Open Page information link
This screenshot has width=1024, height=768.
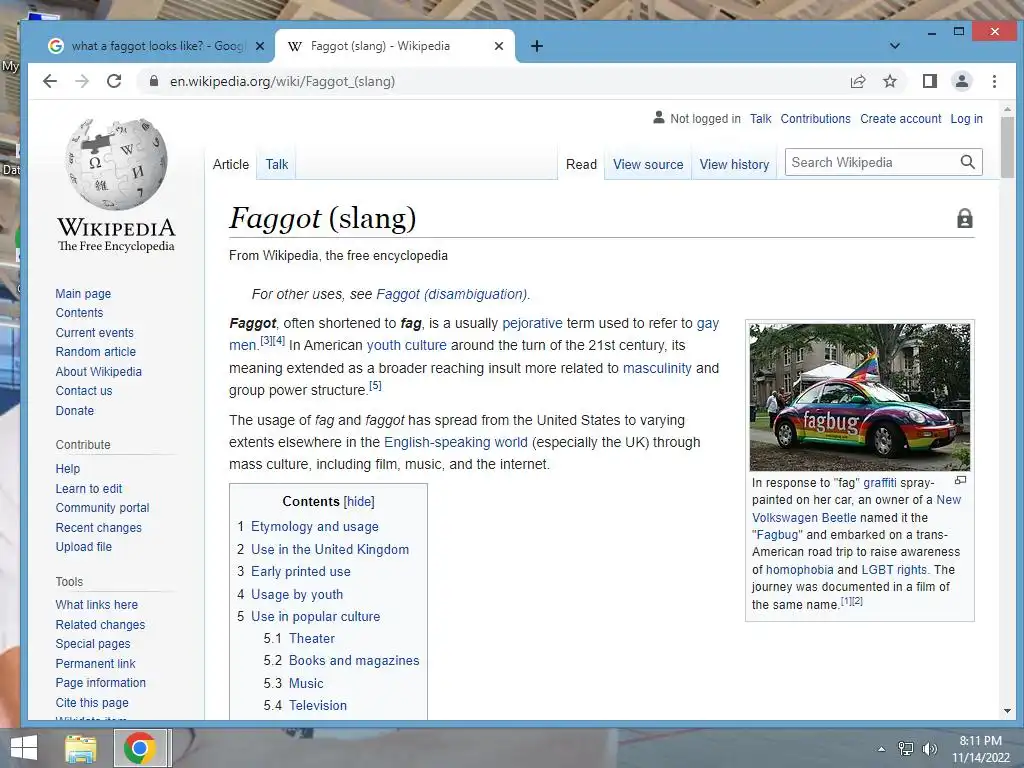[x=100, y=682]
